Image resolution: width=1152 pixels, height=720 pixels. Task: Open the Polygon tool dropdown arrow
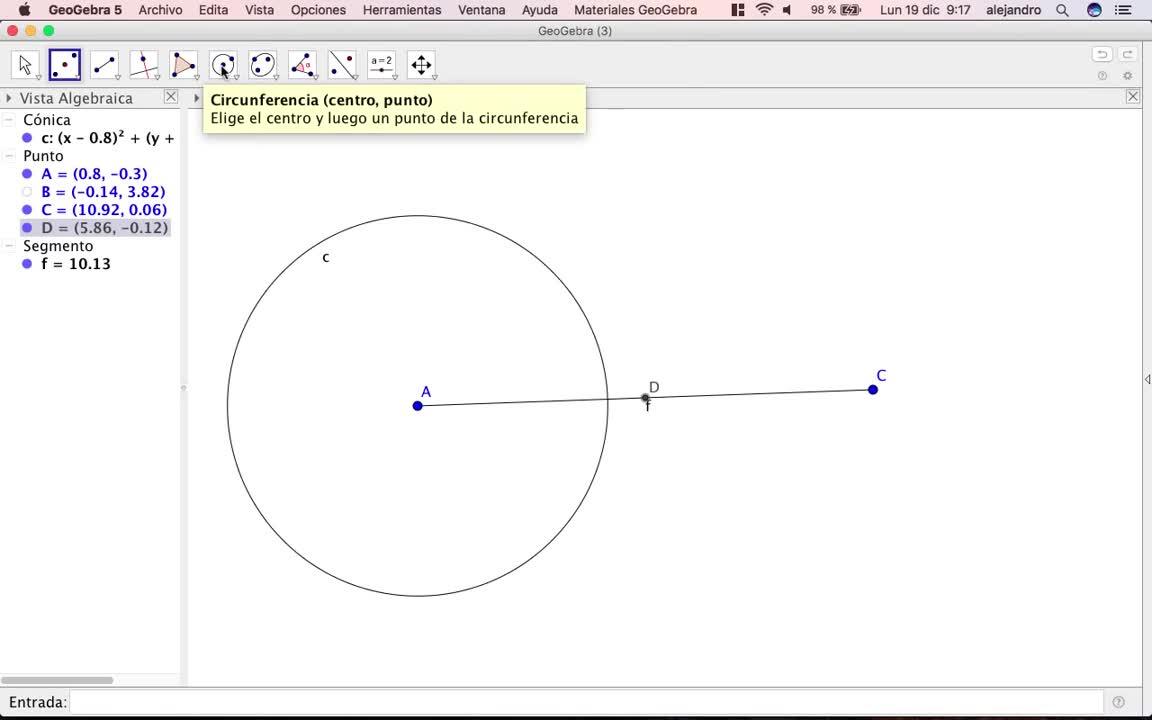197,77
